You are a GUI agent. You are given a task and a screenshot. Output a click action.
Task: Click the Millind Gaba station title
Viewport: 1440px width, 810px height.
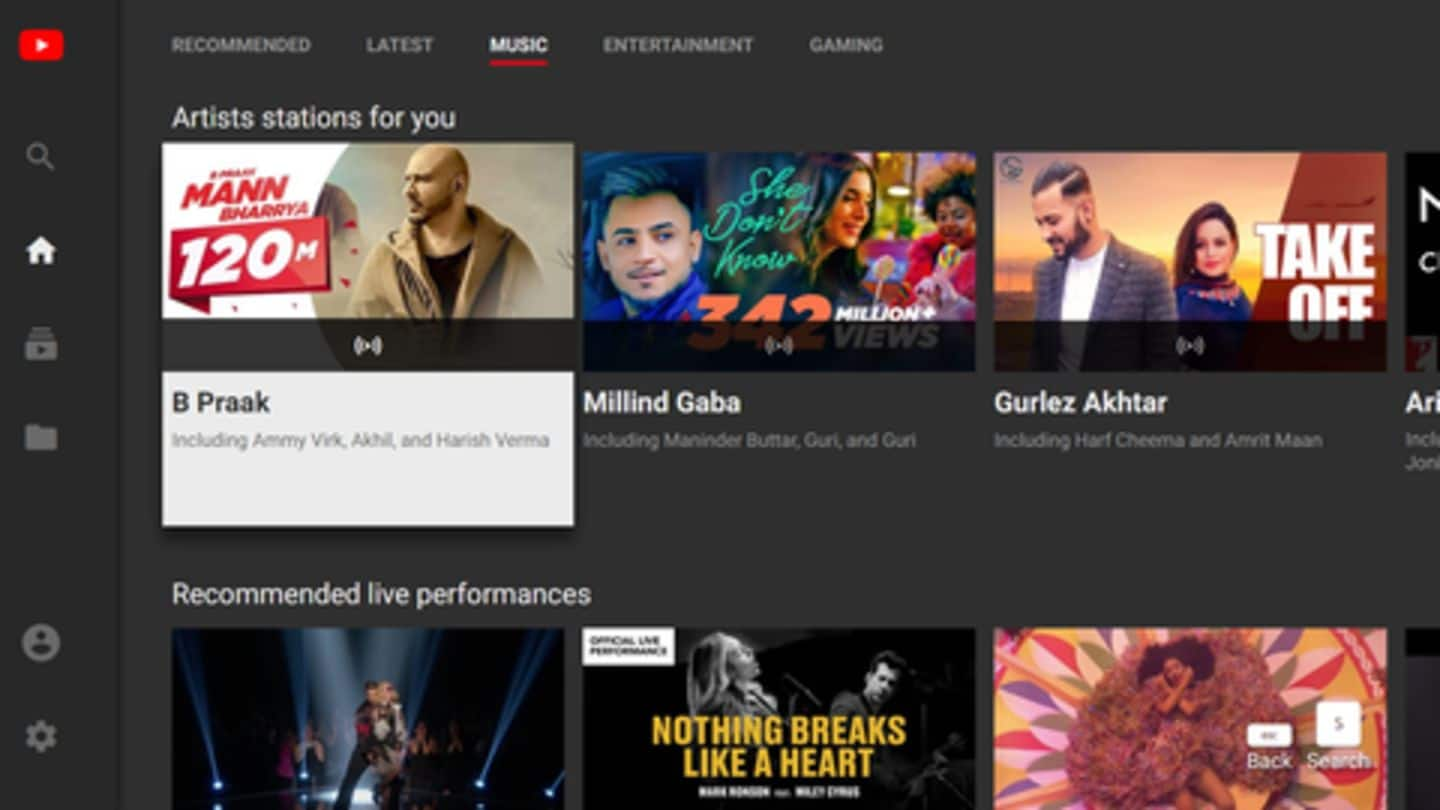click(x=662, y=403)
